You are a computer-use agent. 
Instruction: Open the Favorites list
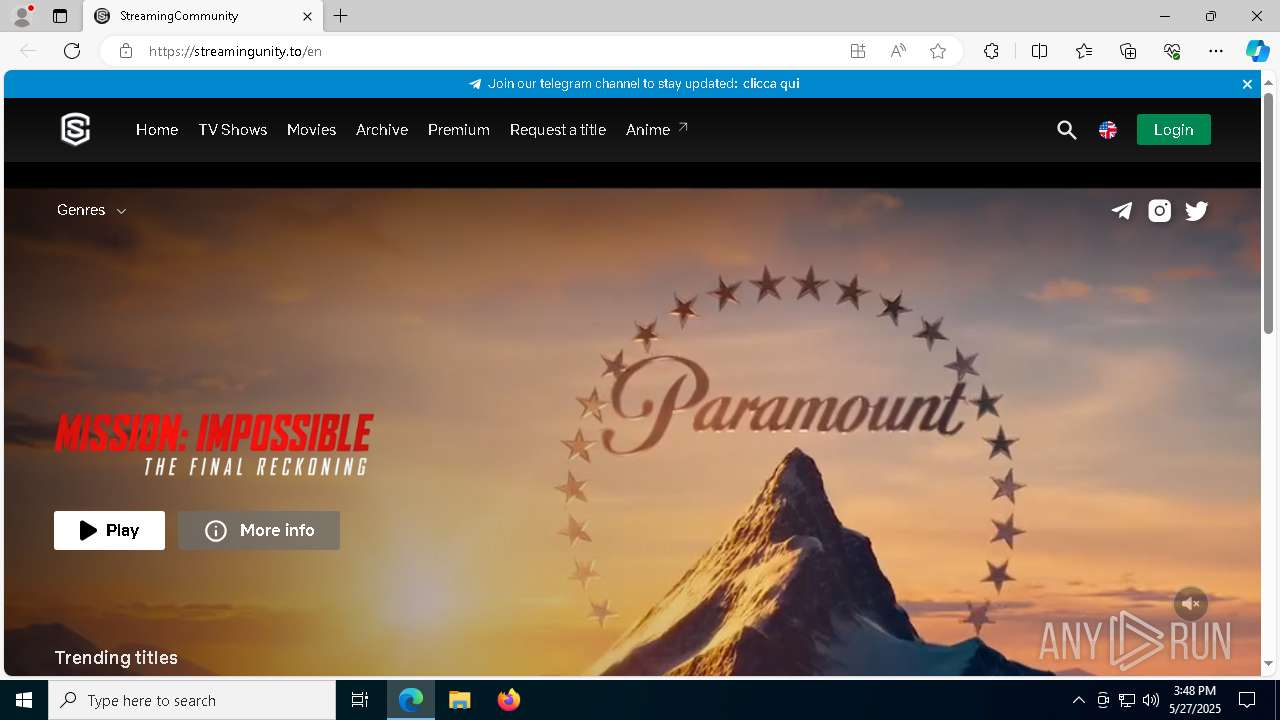(1084, 51)
